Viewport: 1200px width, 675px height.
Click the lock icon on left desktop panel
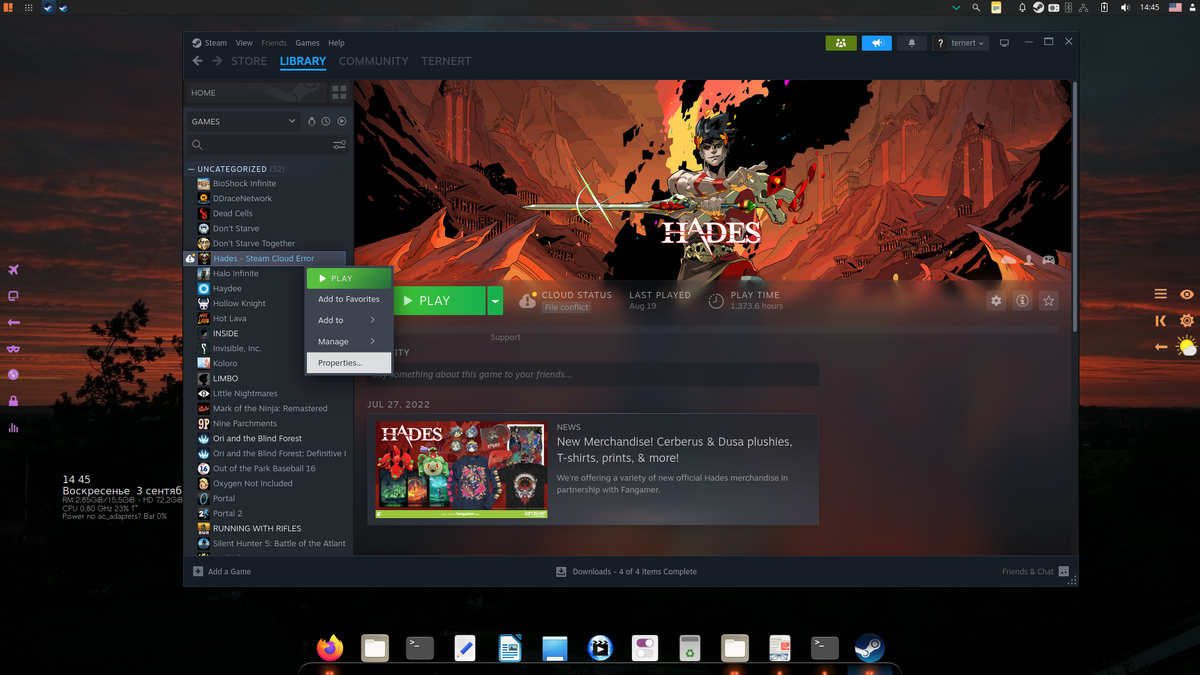(13, 401)
